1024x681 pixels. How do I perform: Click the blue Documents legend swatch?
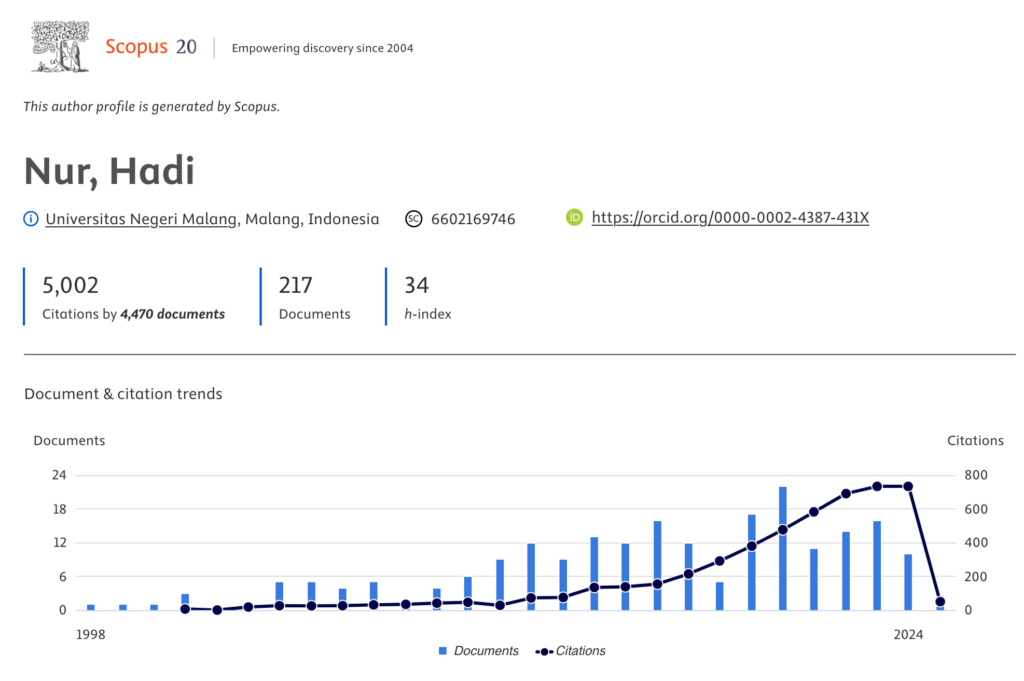[x=443, y=651]
